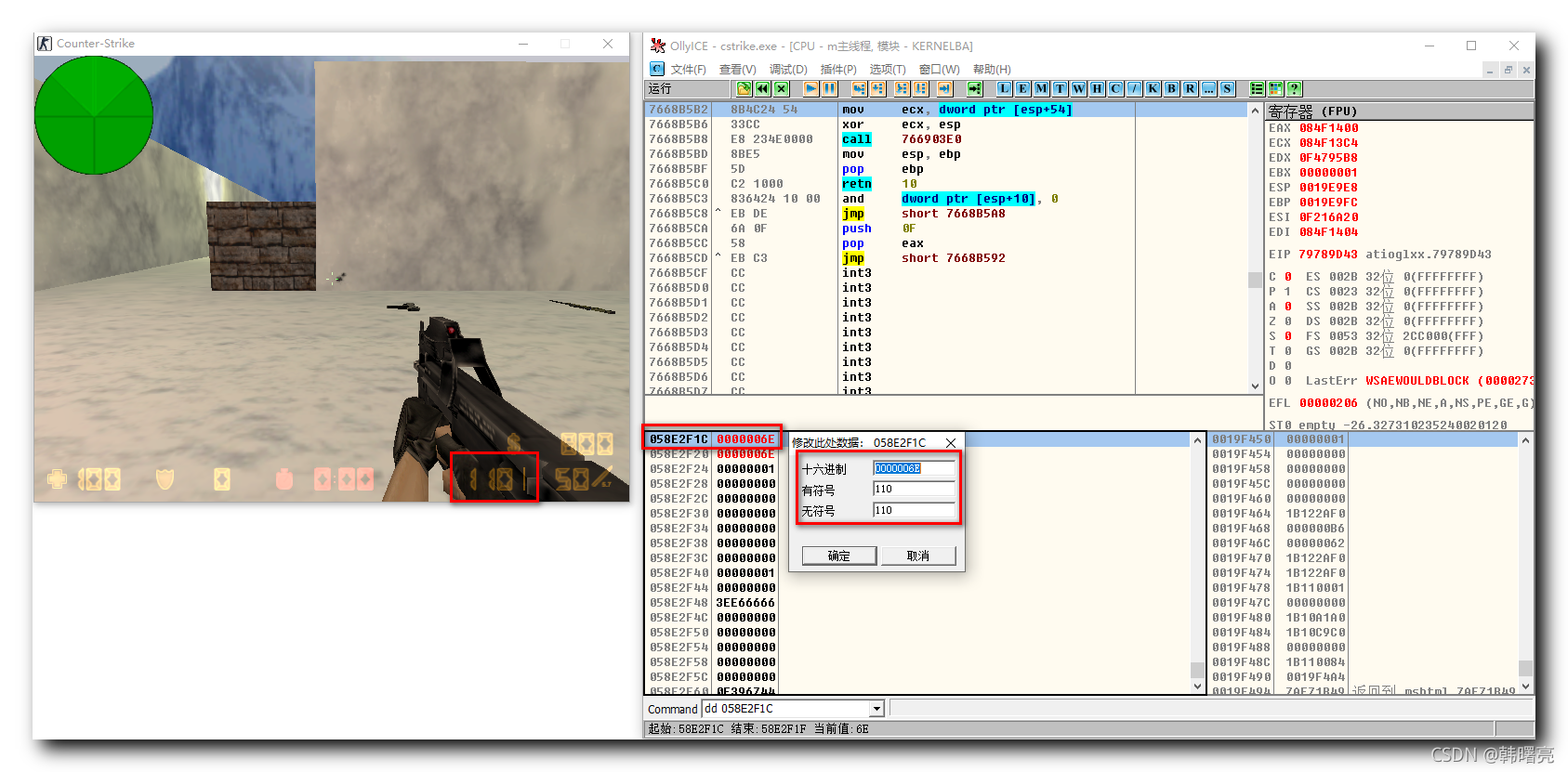This screenshot has height=772, width=1568.
Task: Click the Run program play icon
Action: (810, 88)
